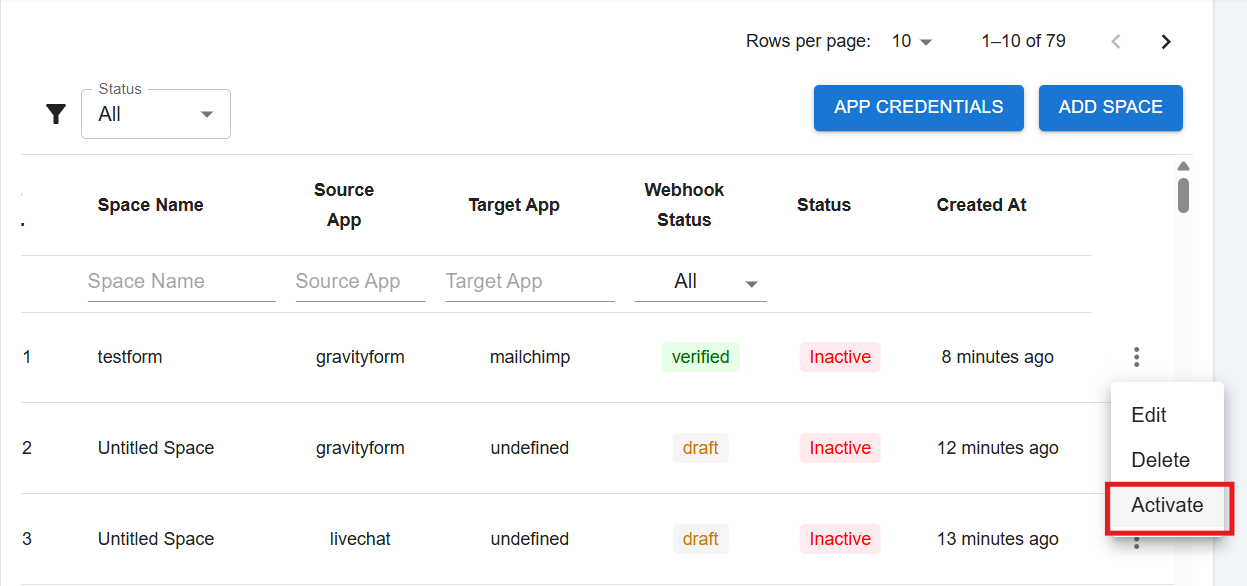Click the previous page arrow

point(1116,42)
